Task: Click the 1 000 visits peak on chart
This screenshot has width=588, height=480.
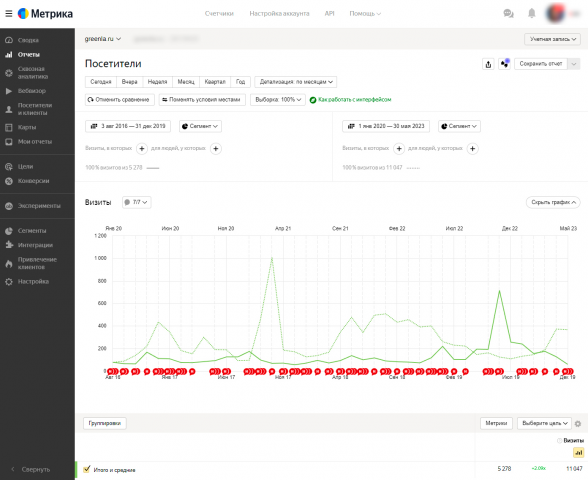Action: click(x=272, y=258)
